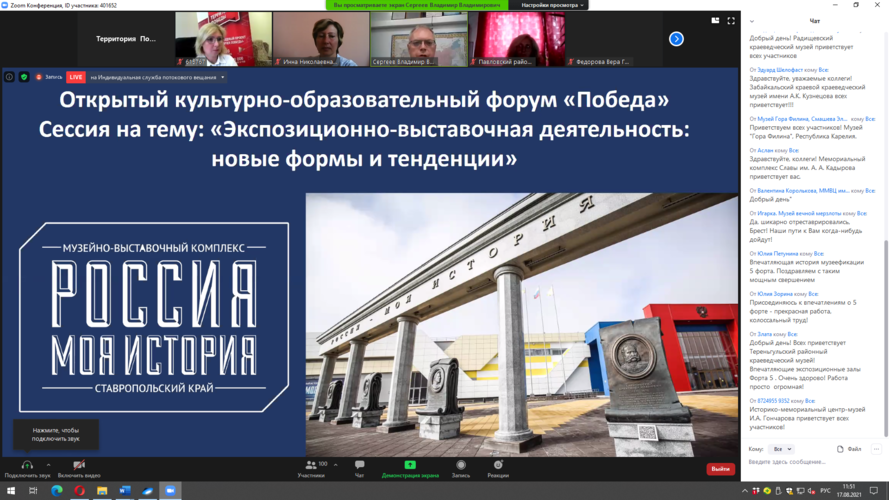This screenshot has width=889, height=500.
Task: Click the File attachment button in chat
Action: click(849, 449)
